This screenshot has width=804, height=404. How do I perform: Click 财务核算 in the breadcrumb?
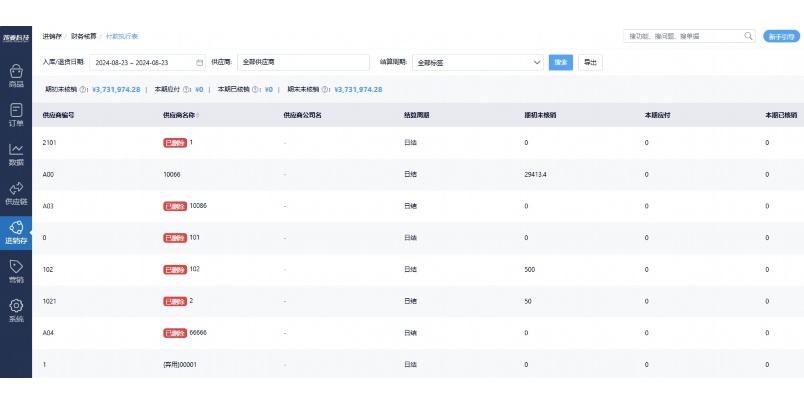(x=84, y=36)
